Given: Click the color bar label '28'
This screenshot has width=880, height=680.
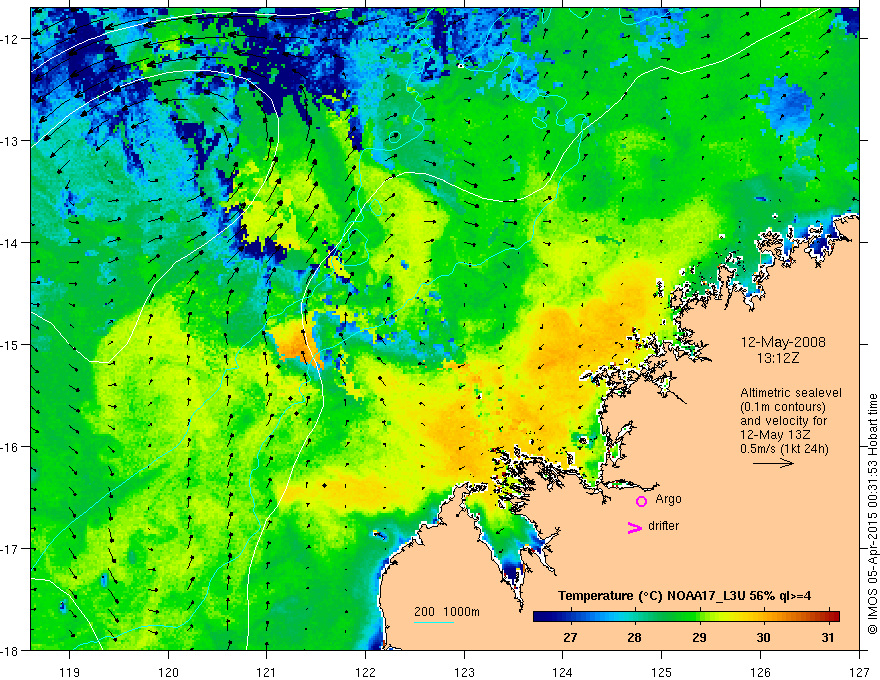Looking at the screenshot, I should [x=634, y=637].
